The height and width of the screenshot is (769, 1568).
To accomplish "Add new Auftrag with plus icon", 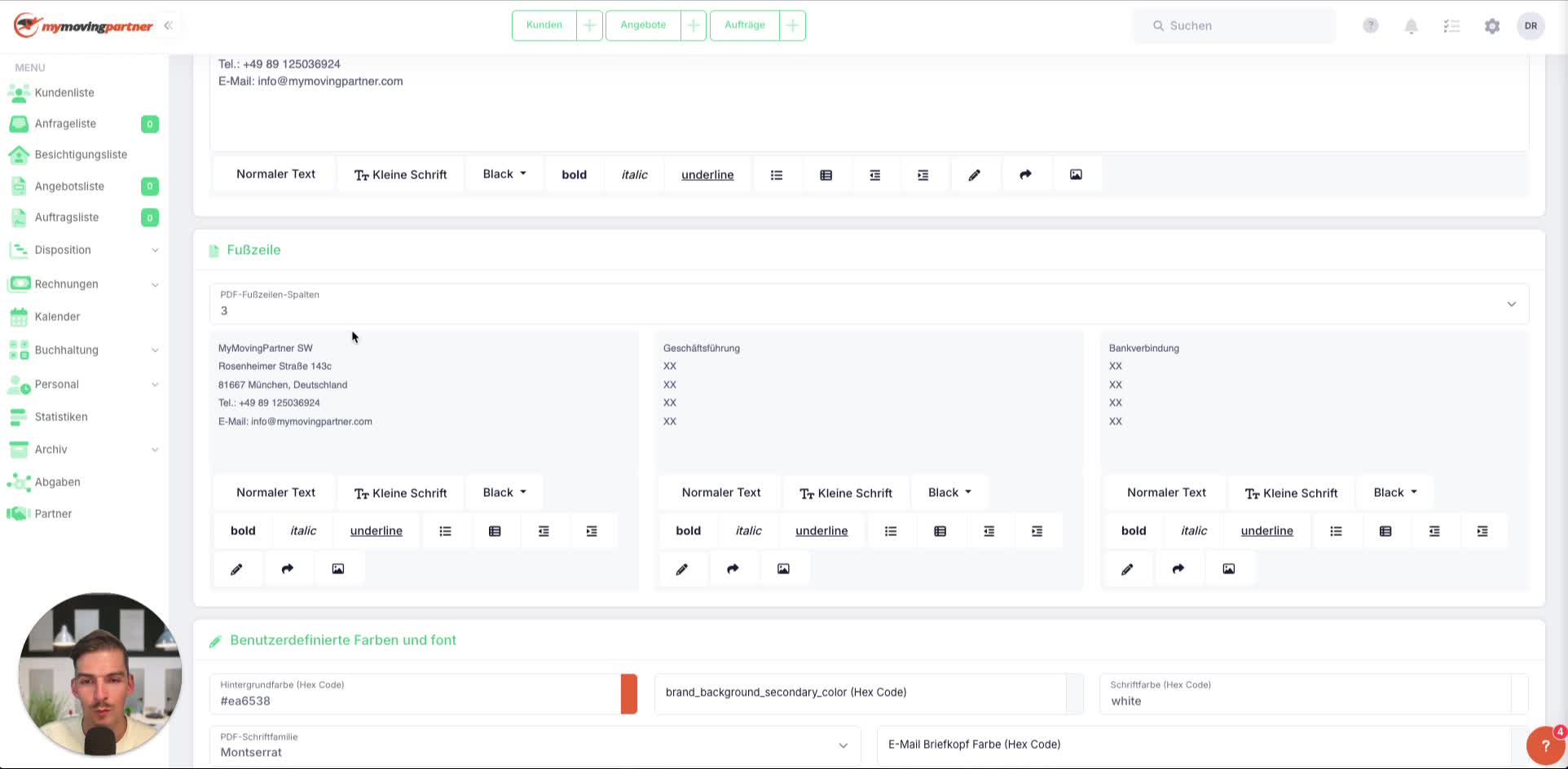I will tap(792, 25).
